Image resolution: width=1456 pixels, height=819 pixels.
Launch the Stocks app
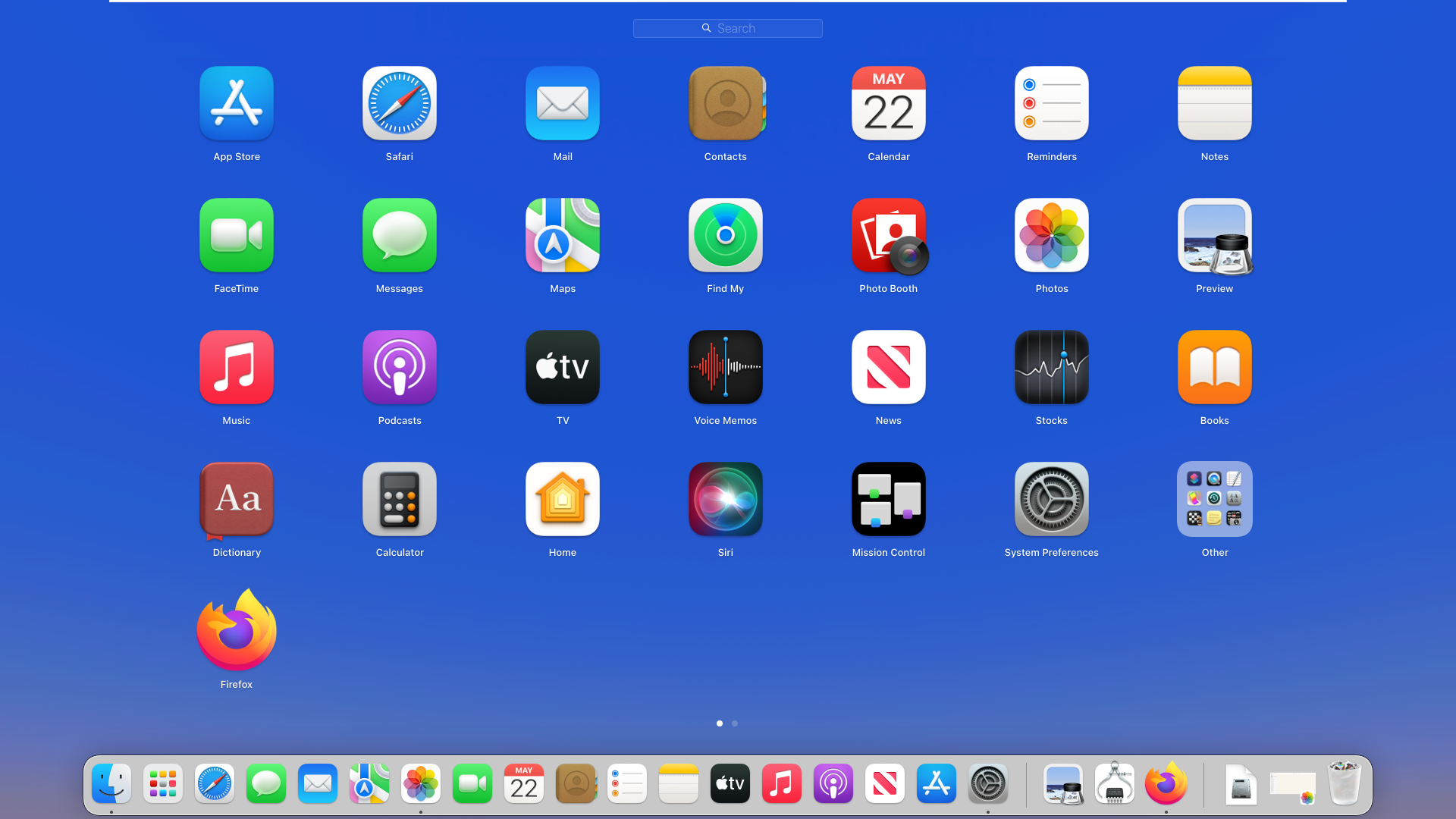[x=1051, y=367]
